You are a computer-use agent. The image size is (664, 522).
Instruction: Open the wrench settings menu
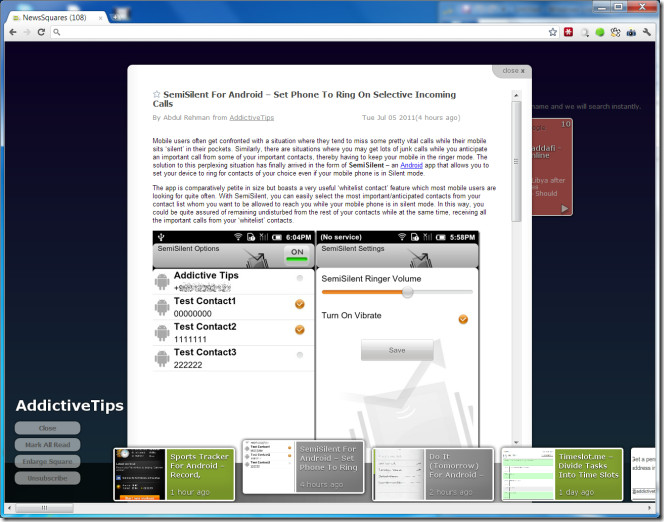(x=647, y=32)
